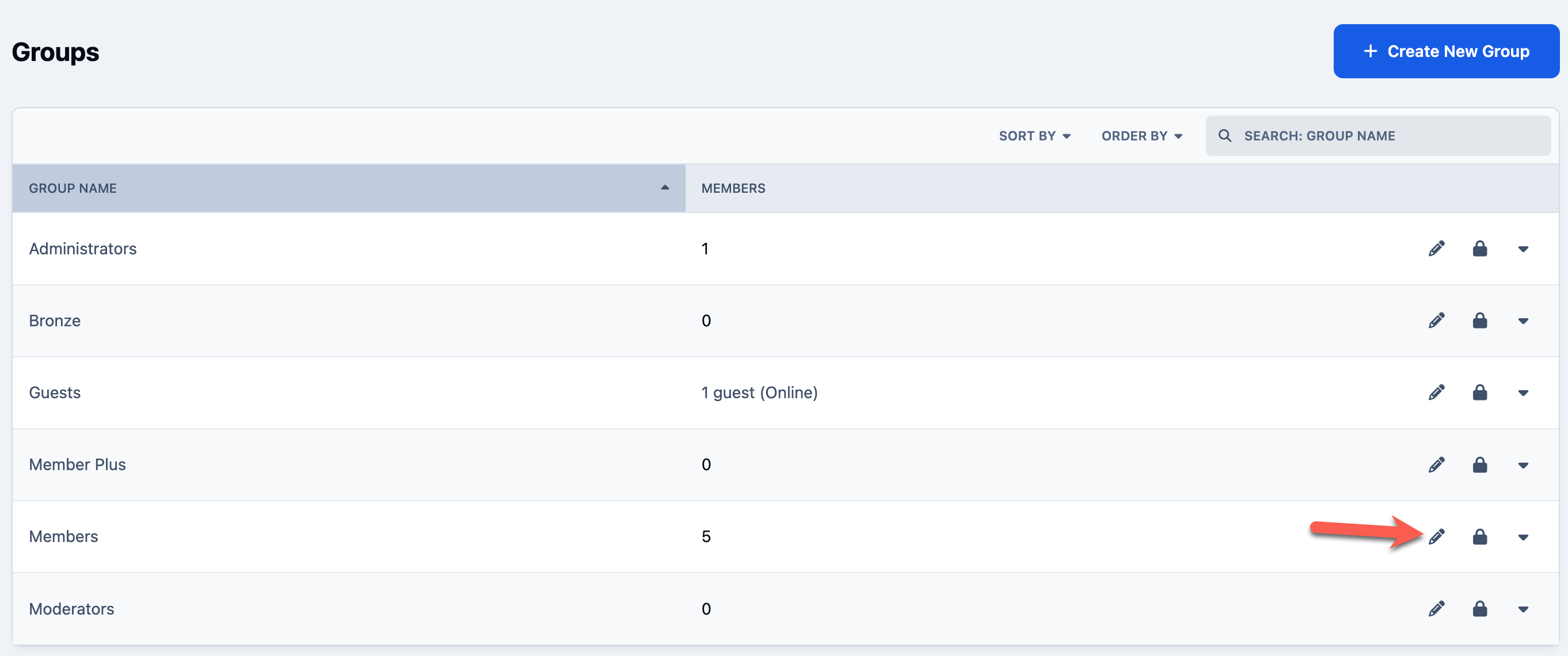Click member count 1 in Administrators row
This screenshot has width=1568, height=656.
[705, 248]
